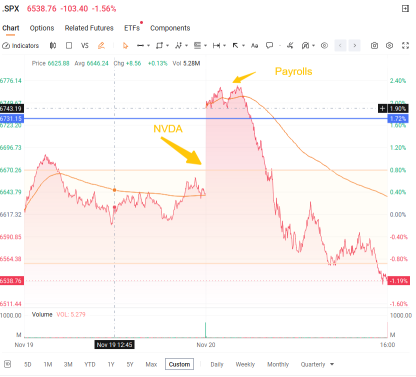The height and width of the screenshot is (377, 416).
Task: Click the Avg 6646.24 readout
Action: (x=91, y=63)
